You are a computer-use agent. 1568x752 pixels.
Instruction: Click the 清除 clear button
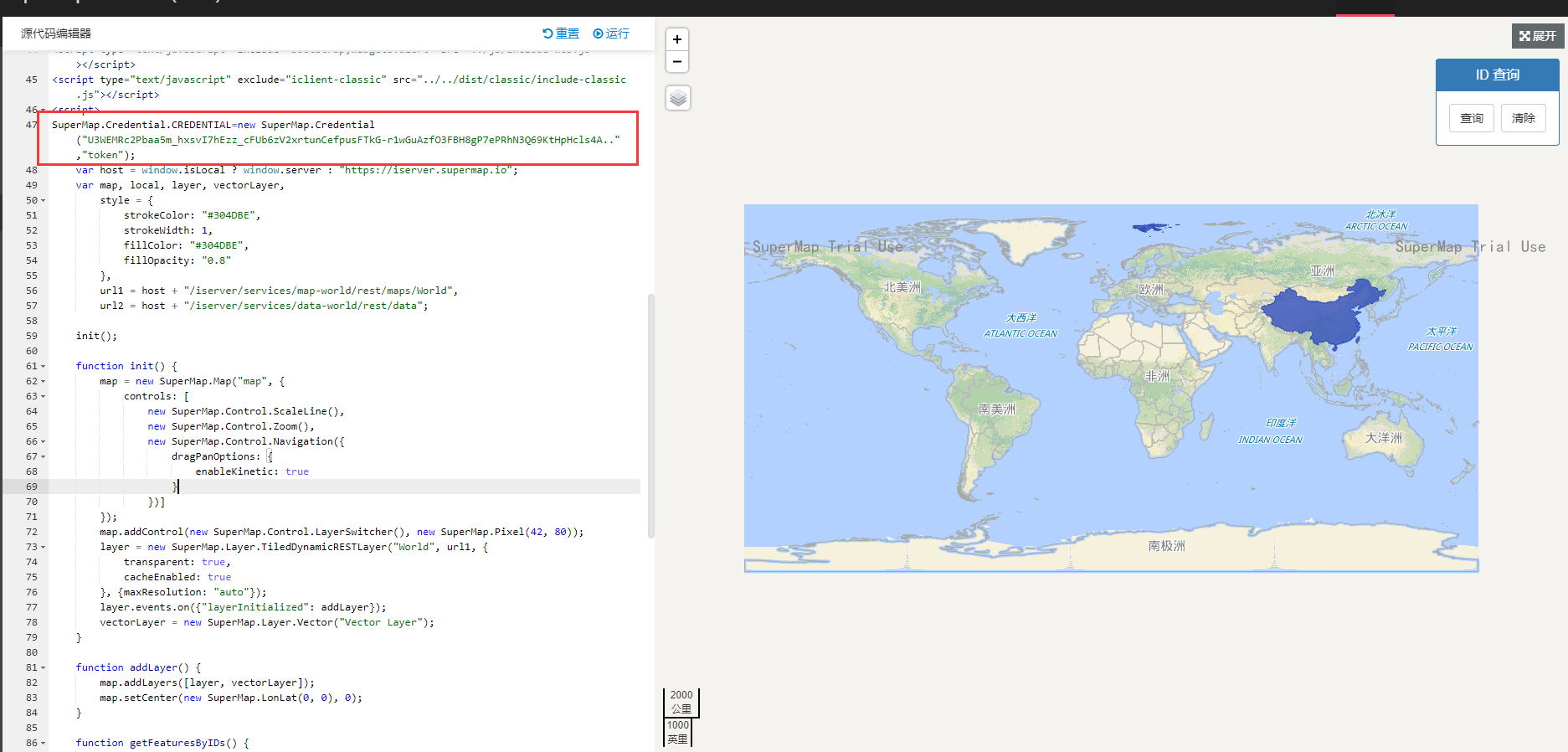point(1524,118)
